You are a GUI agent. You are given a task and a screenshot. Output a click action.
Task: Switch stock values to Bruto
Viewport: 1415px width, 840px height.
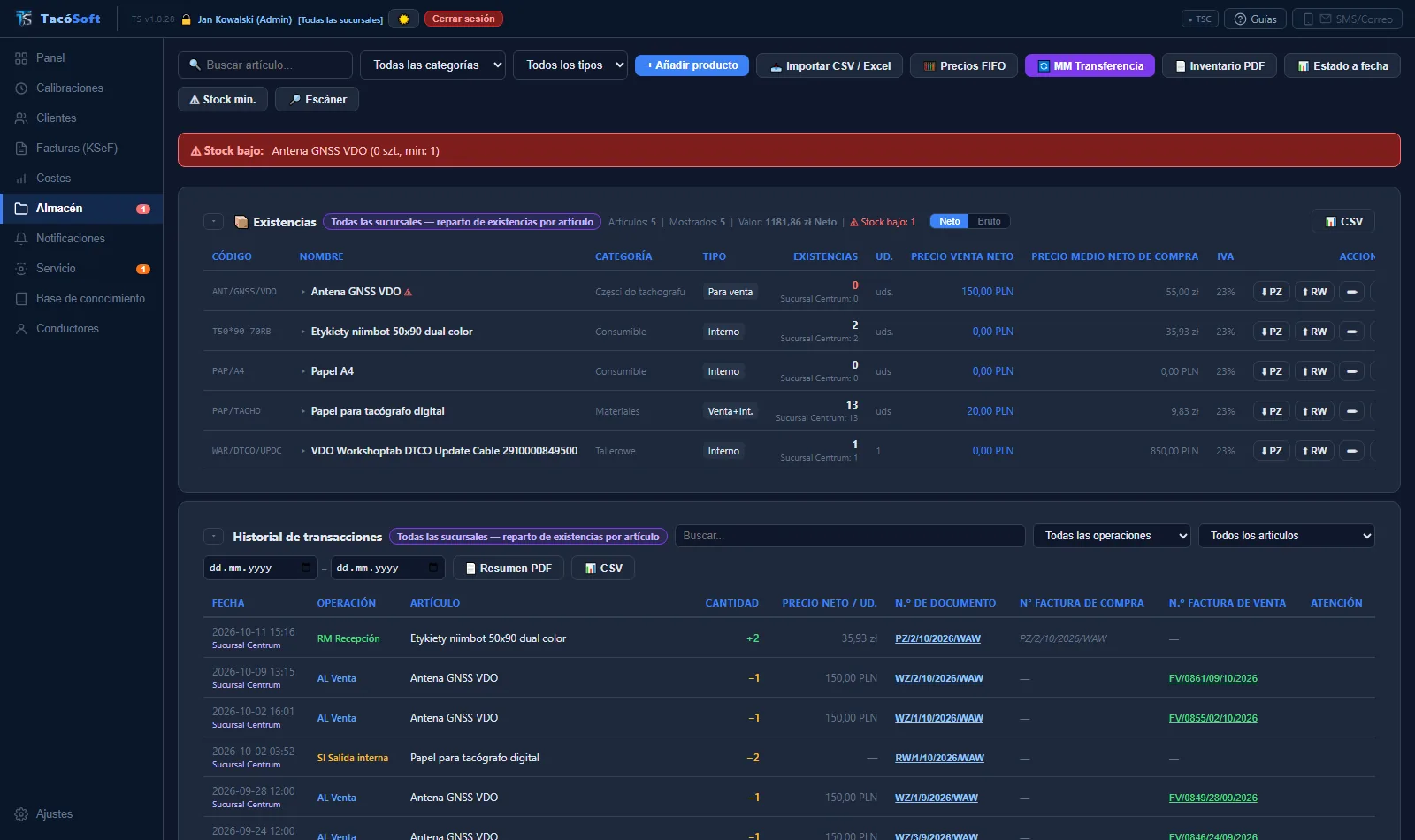989,221
